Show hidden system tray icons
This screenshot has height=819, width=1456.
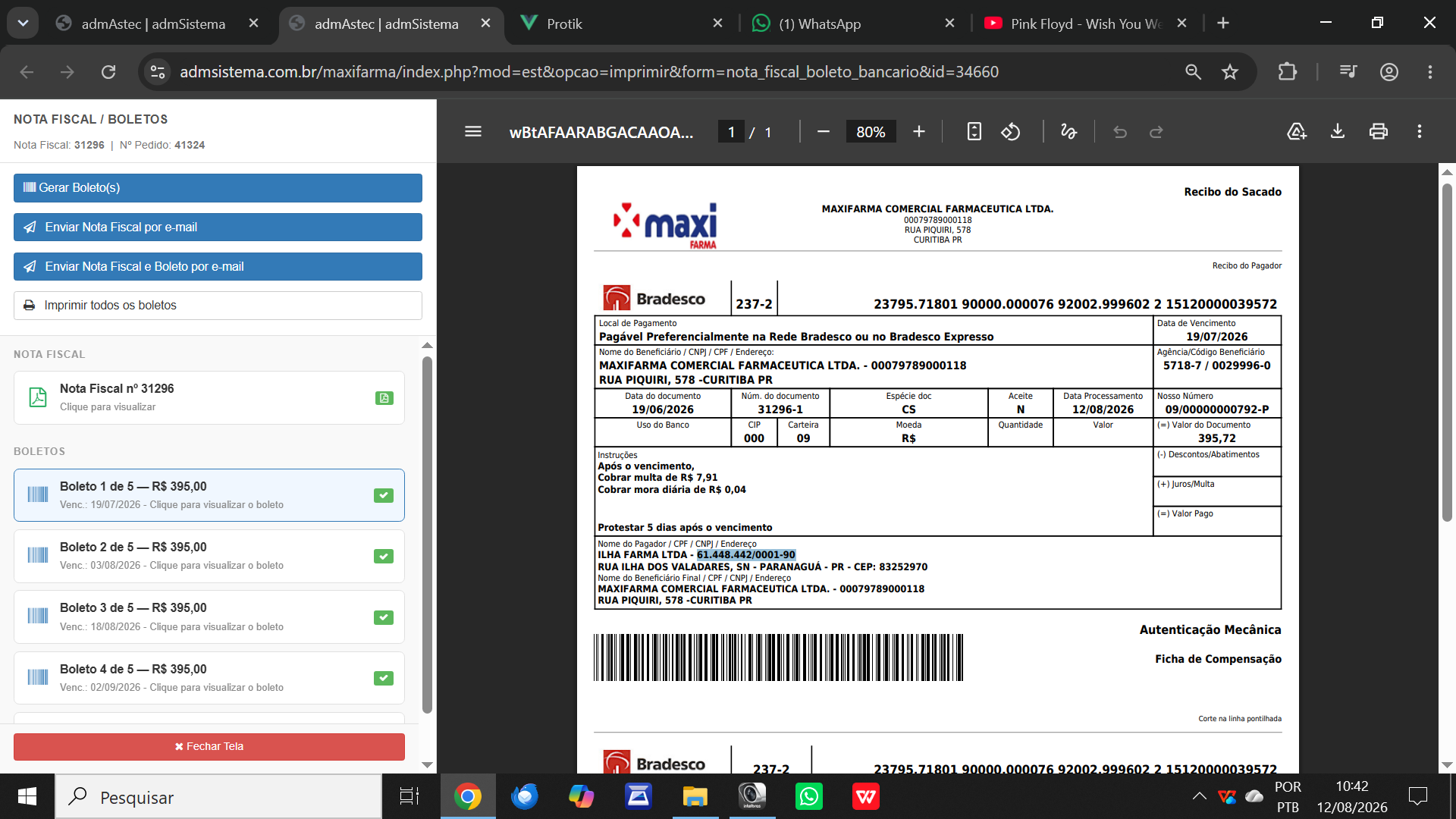pos(1199,796)
